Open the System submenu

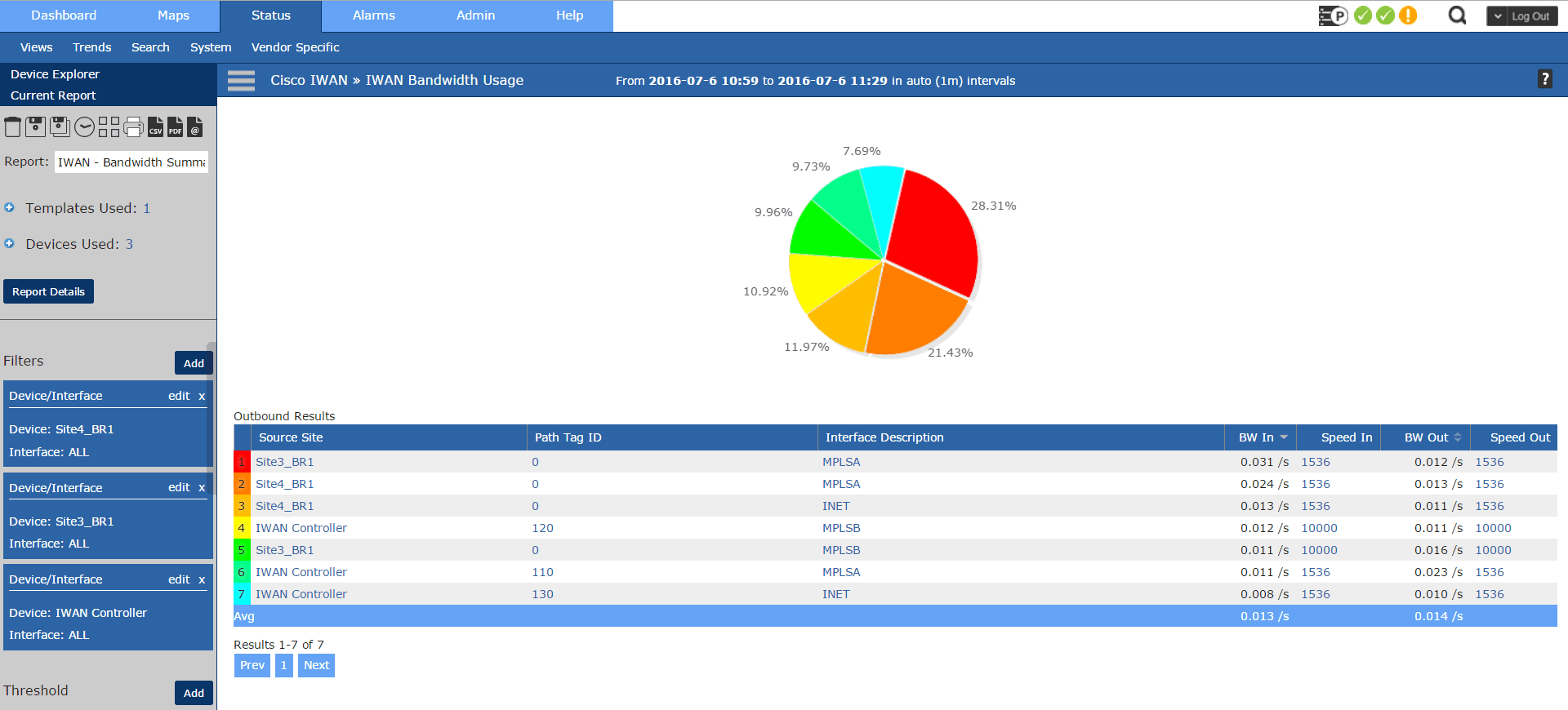(211, 47)
